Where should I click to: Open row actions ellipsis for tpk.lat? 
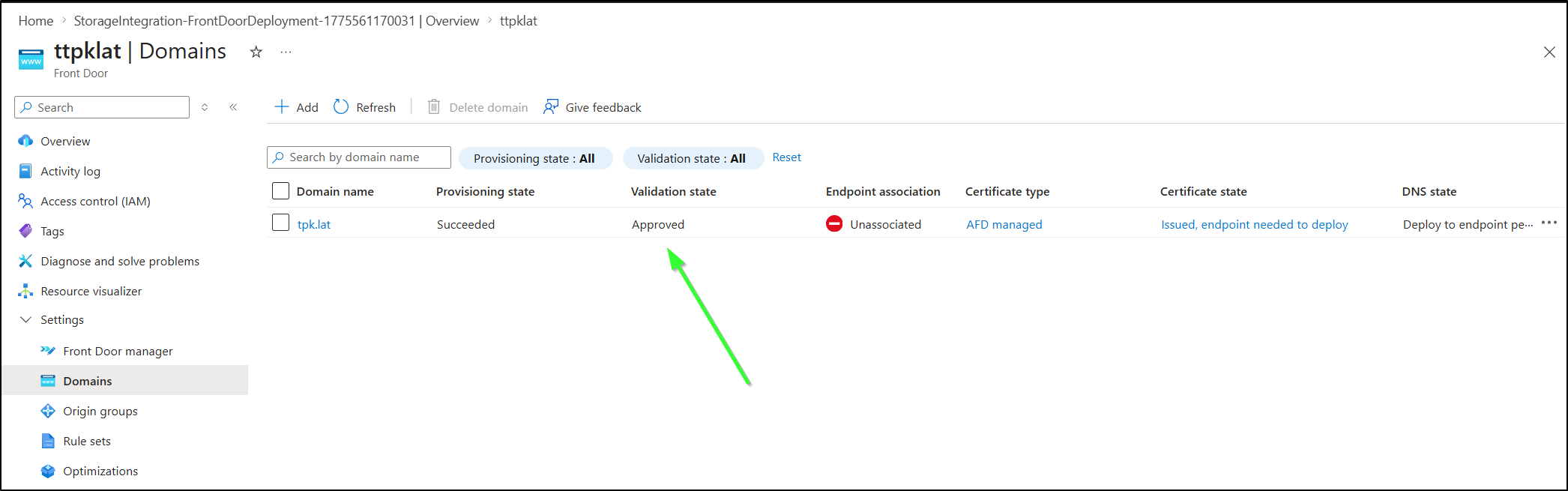pyautogui.click(x=1549, y=223)
